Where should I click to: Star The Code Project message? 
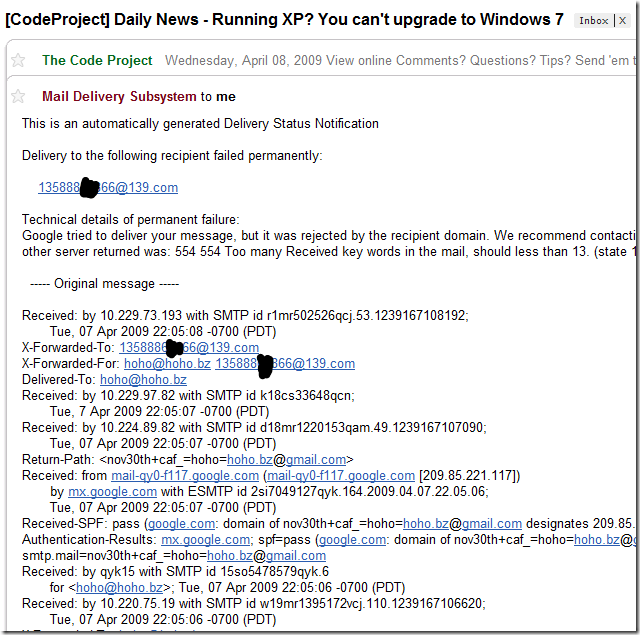point(18,60)
